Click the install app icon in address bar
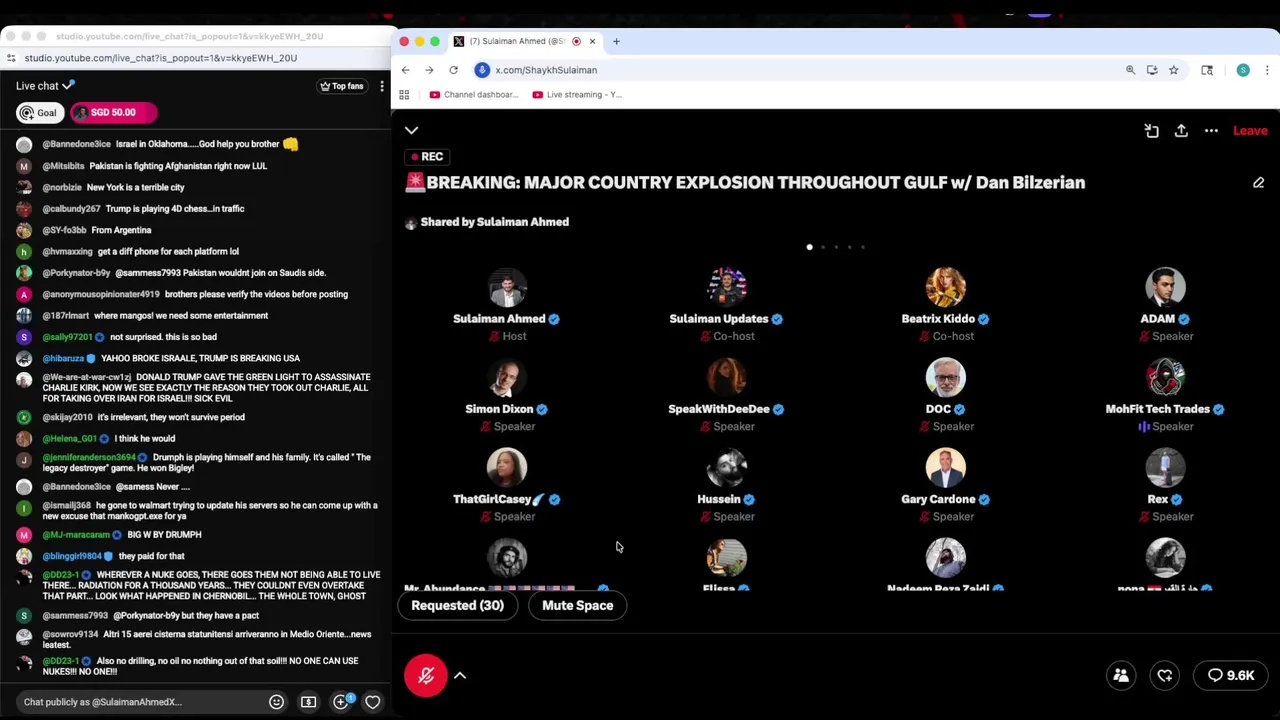Image resolution: width=1280 pixels, height=720 pixels. pos(1152,70)
